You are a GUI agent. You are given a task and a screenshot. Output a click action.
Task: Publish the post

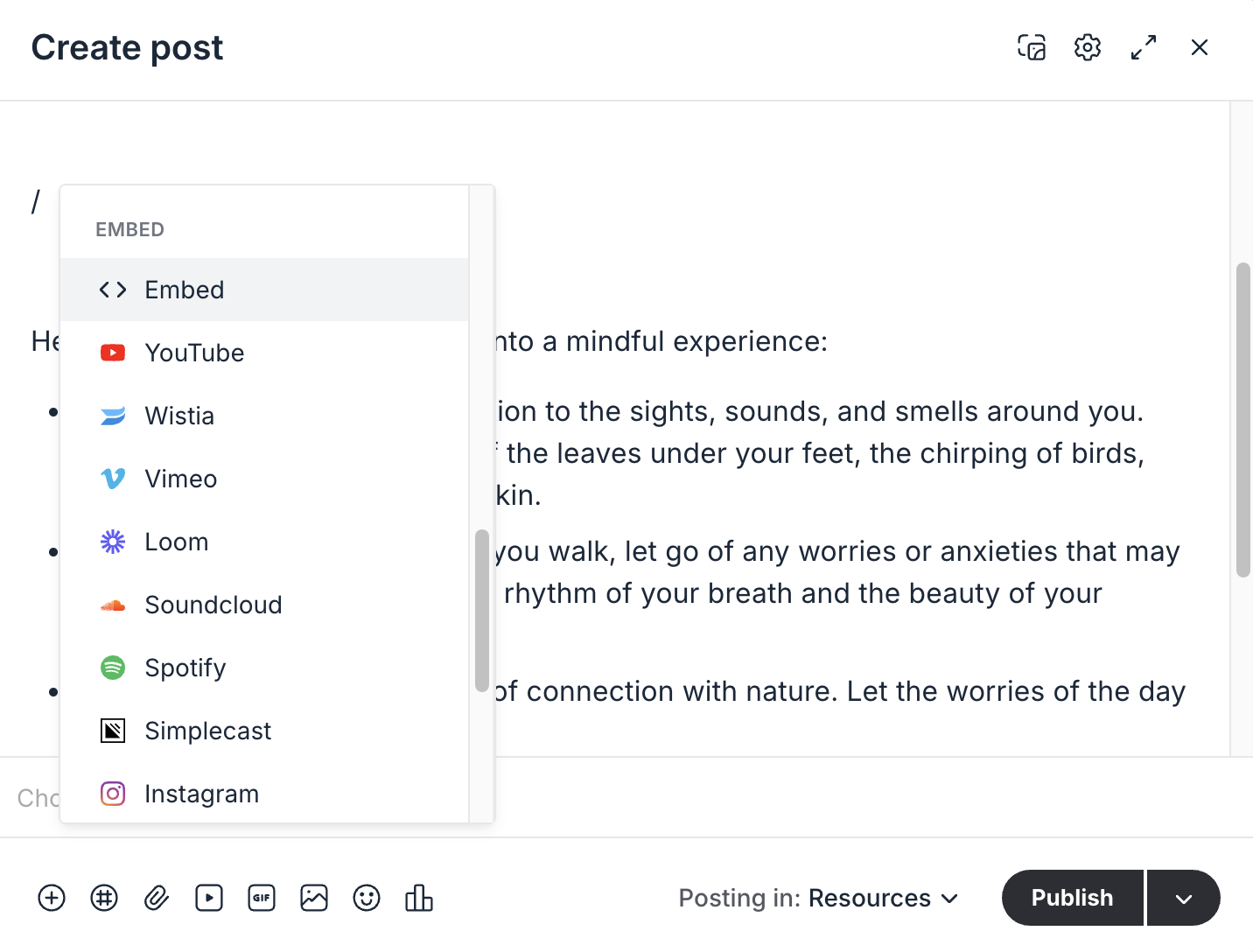pos(1071,898)
